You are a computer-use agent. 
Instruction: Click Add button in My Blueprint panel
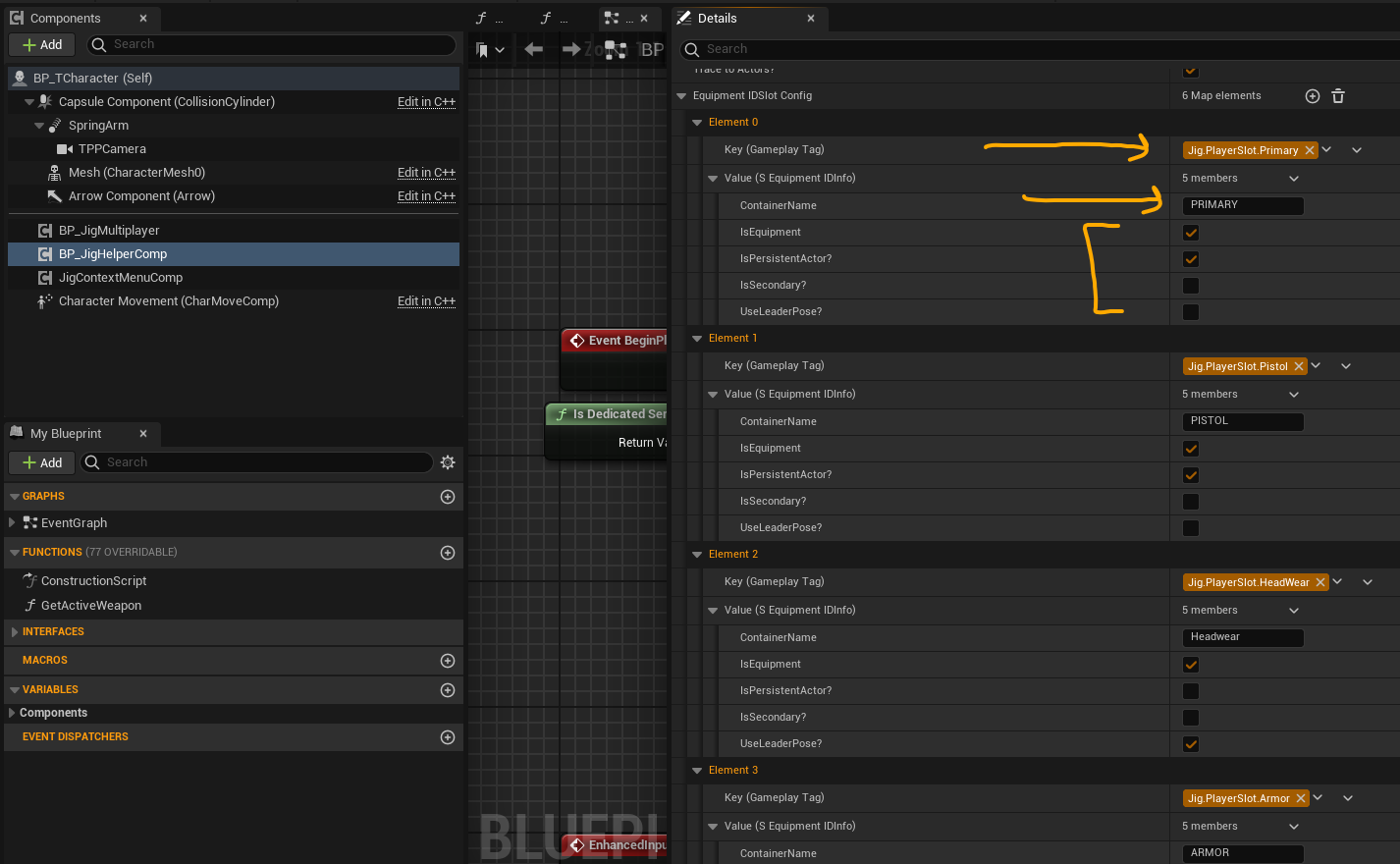[42, 462]
